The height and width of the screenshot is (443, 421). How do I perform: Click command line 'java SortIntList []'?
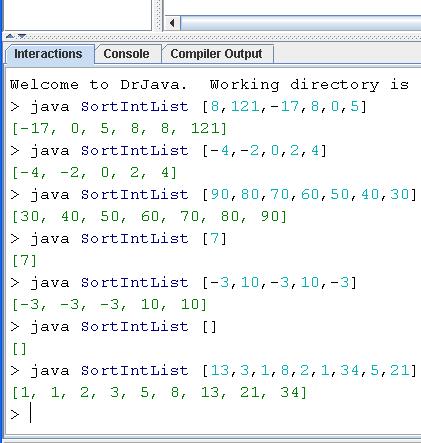(113, 327)
